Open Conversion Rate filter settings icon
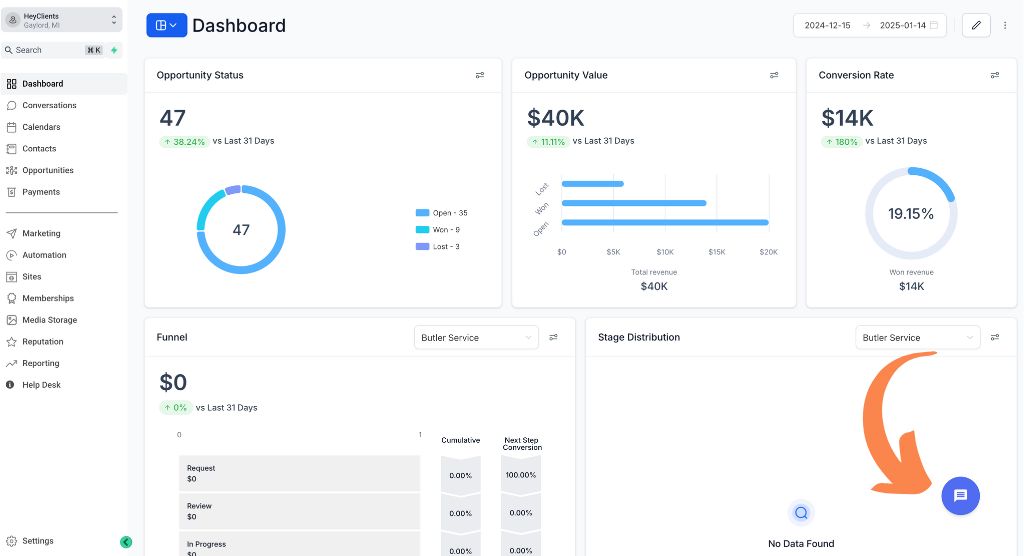The image size is (1024, 556). [994, 75]
